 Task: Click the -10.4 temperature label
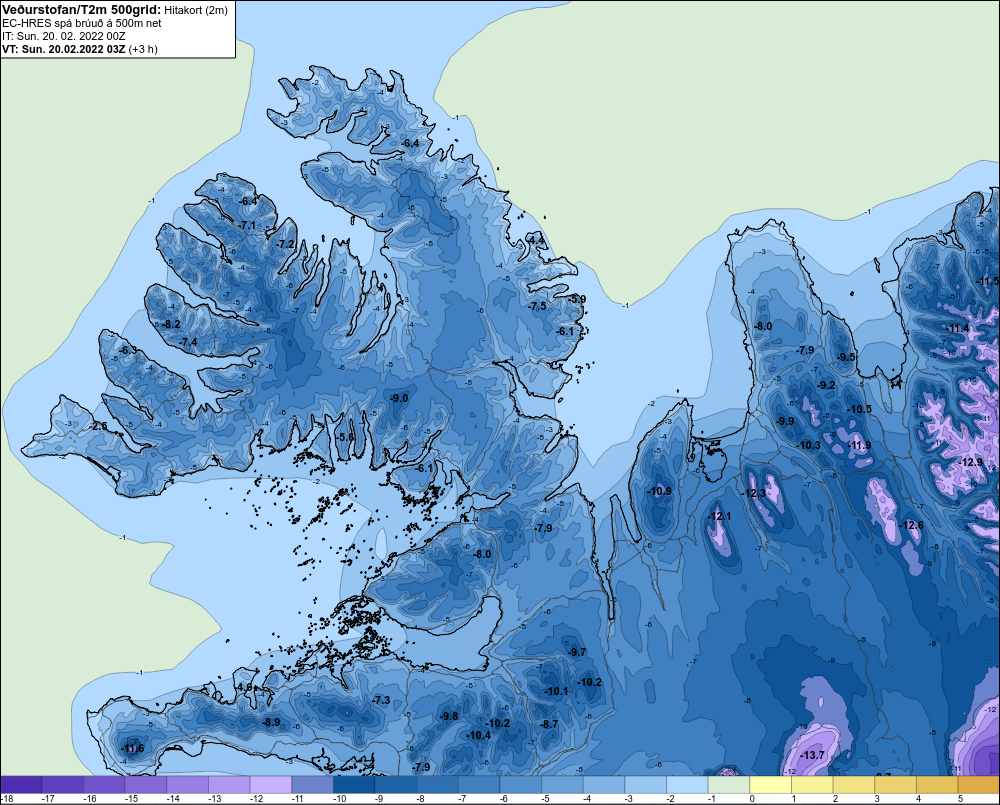478,735
